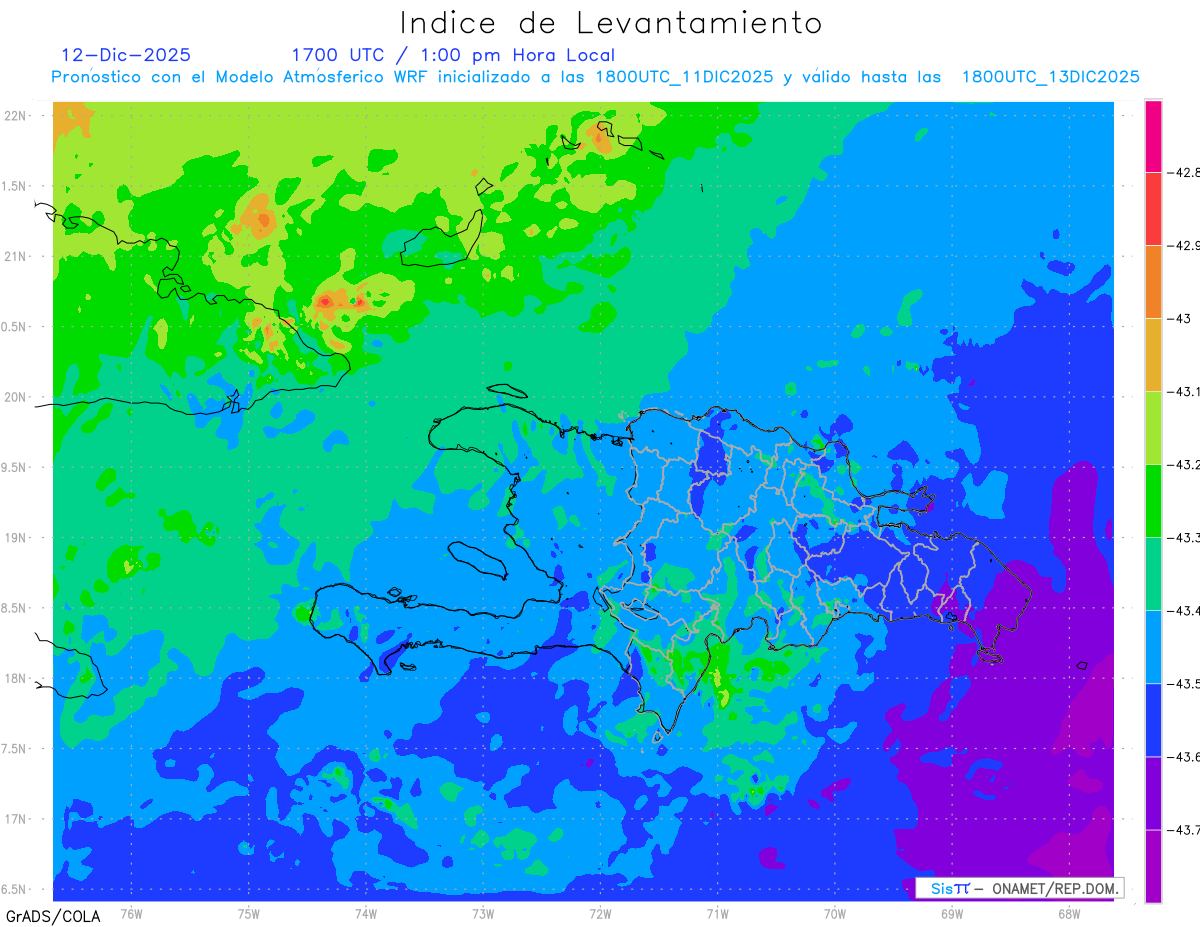Click the bright green swatch below -43.2
This screenshot has width=1200, height=927.
[1153, 500]
